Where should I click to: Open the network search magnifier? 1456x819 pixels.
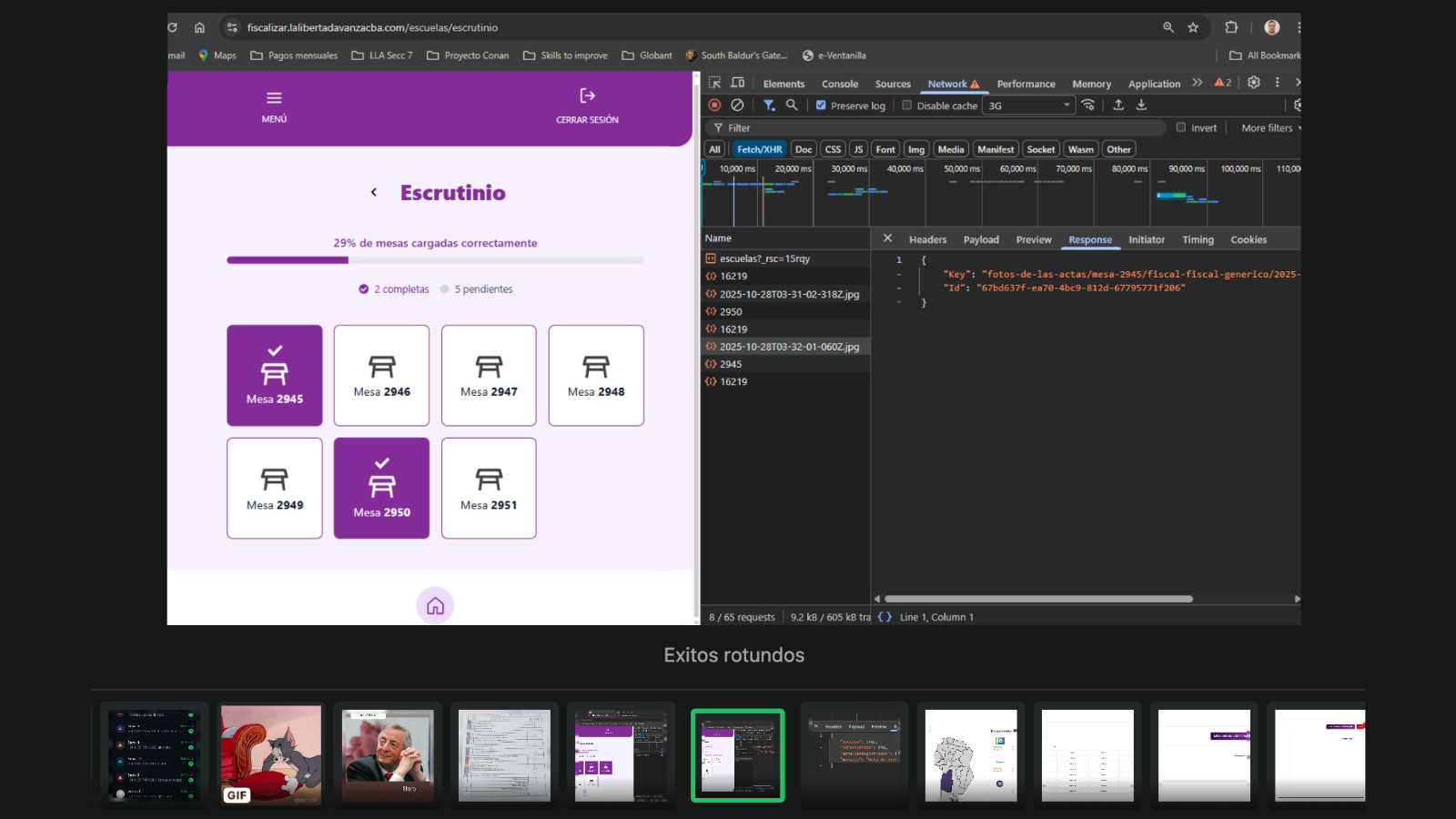[x=792, y=106]
